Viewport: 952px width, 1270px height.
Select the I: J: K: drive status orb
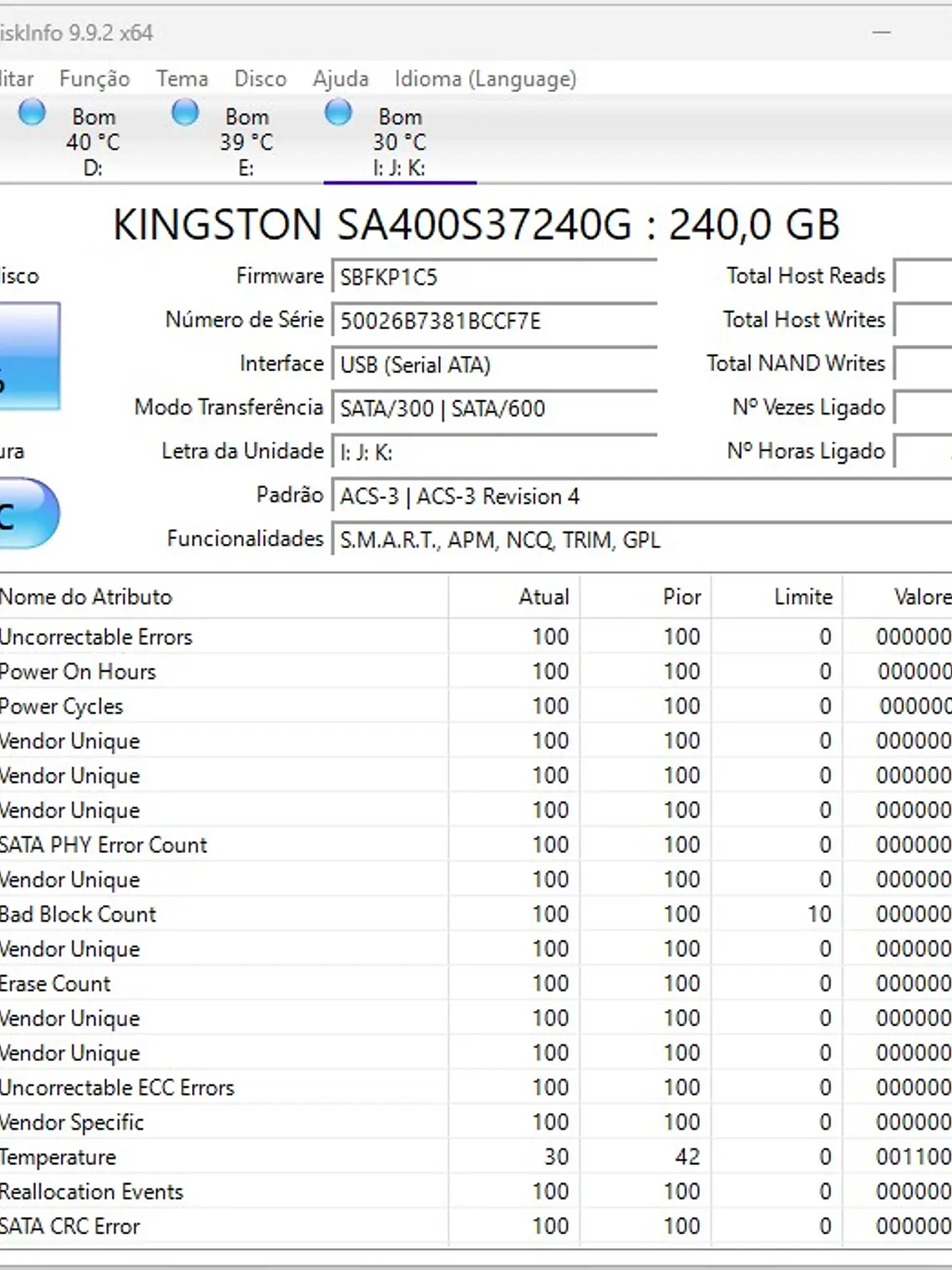click(338, 112)
